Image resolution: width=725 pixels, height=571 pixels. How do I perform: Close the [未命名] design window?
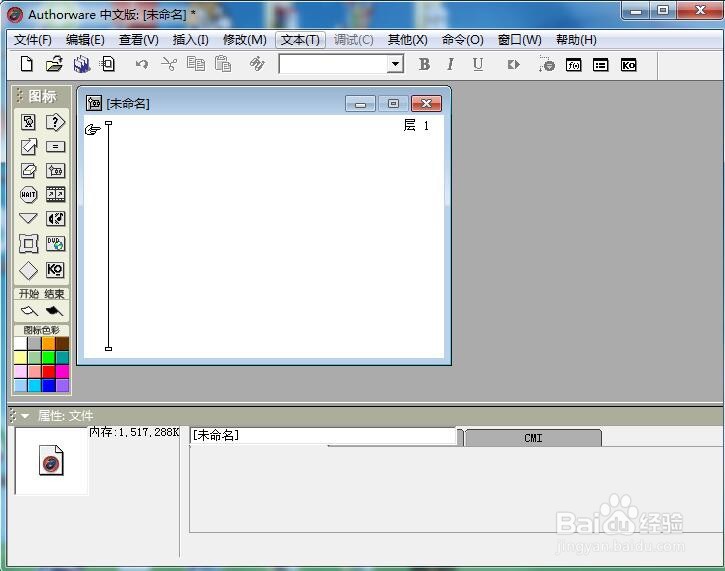point(426,104)
